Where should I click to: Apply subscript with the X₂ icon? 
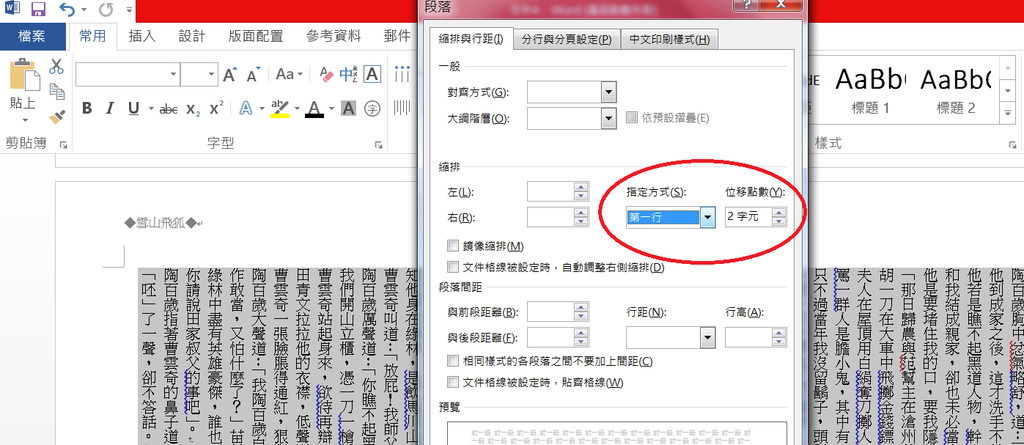click(193, 109)
